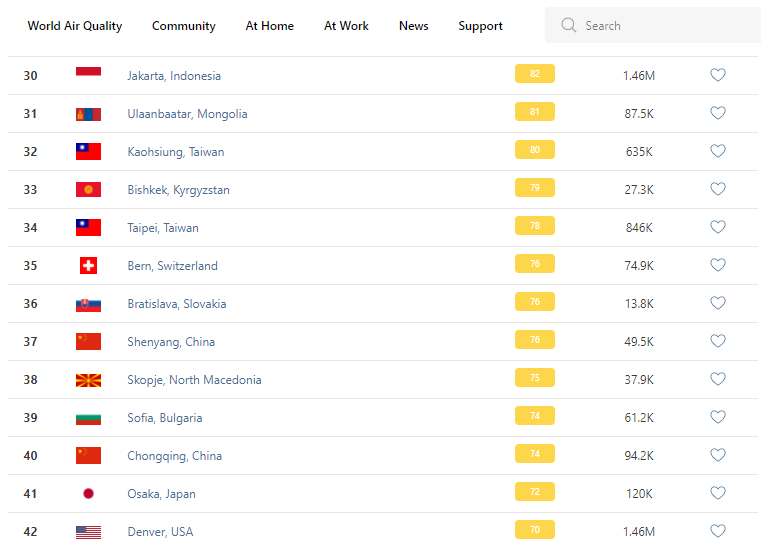Click the USA flag icon

point(88,531)
